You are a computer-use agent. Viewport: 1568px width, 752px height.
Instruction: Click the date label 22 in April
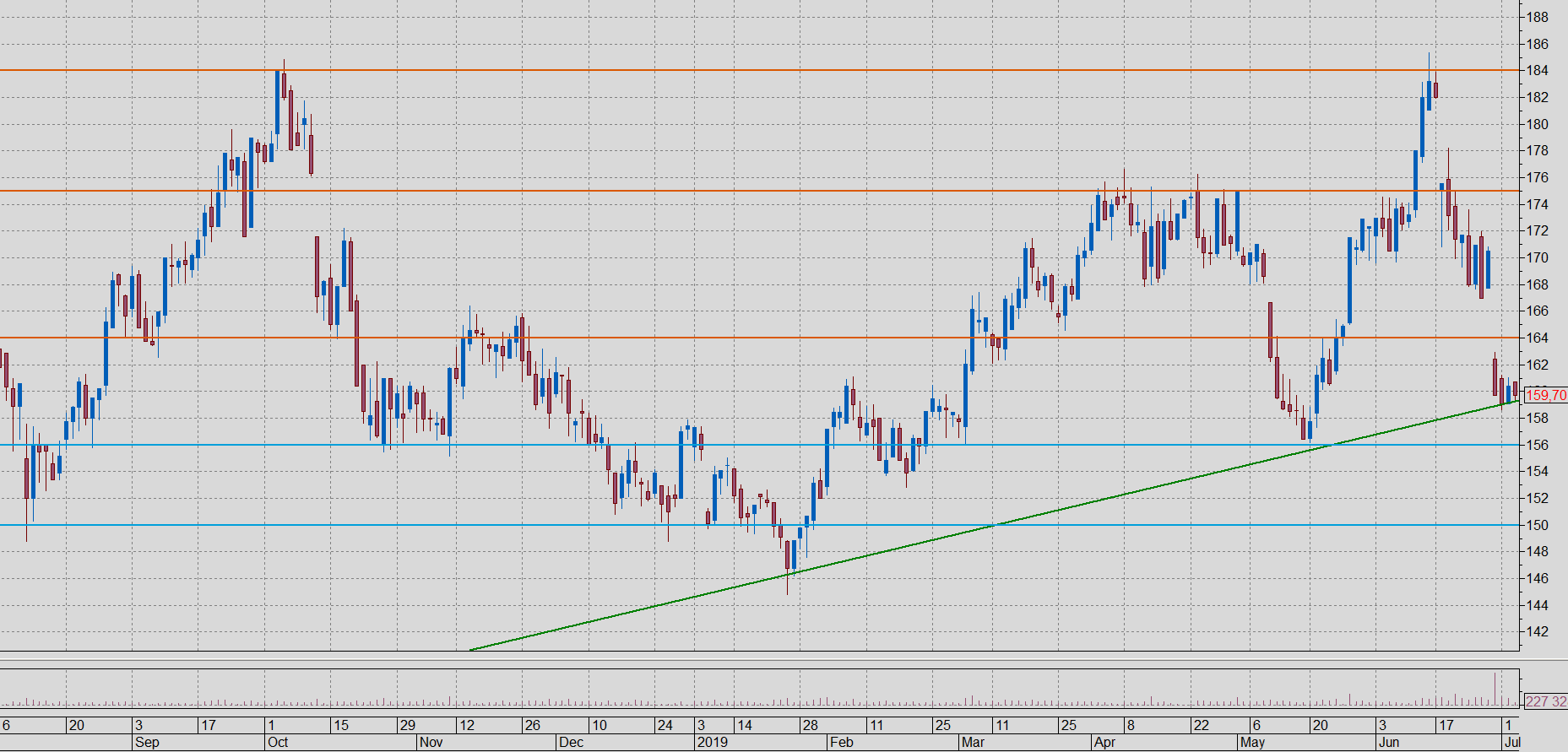(1201, 725)
